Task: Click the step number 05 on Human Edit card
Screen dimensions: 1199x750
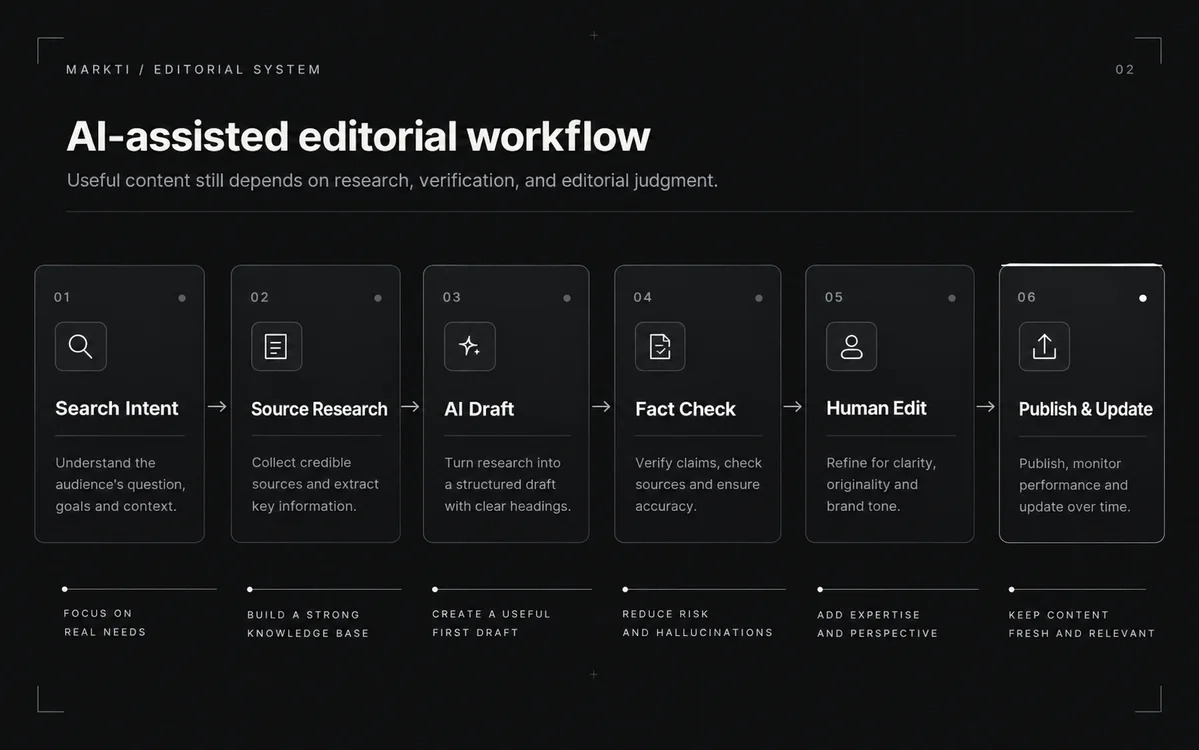Action: (834, 297)
